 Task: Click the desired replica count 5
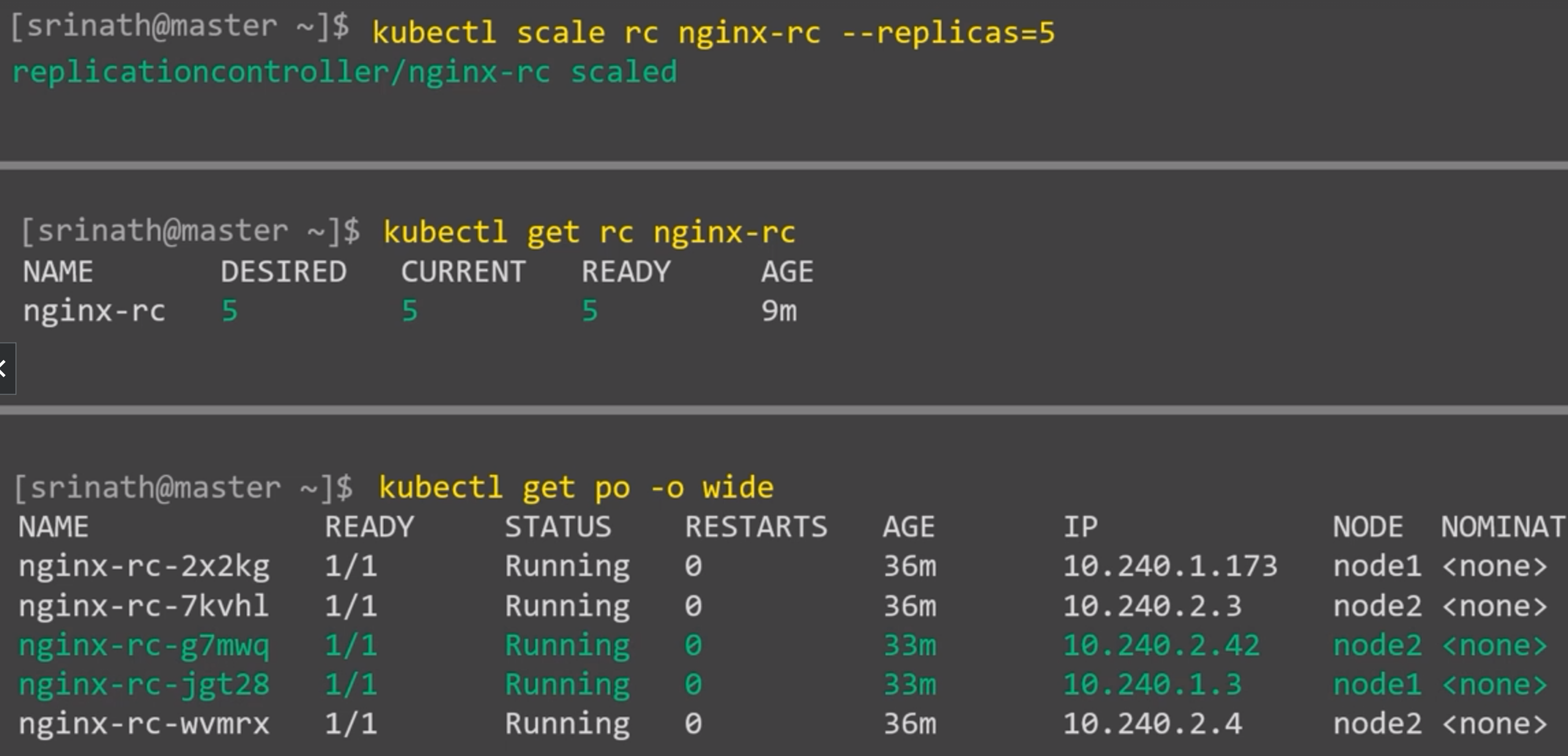click(229, 311)
